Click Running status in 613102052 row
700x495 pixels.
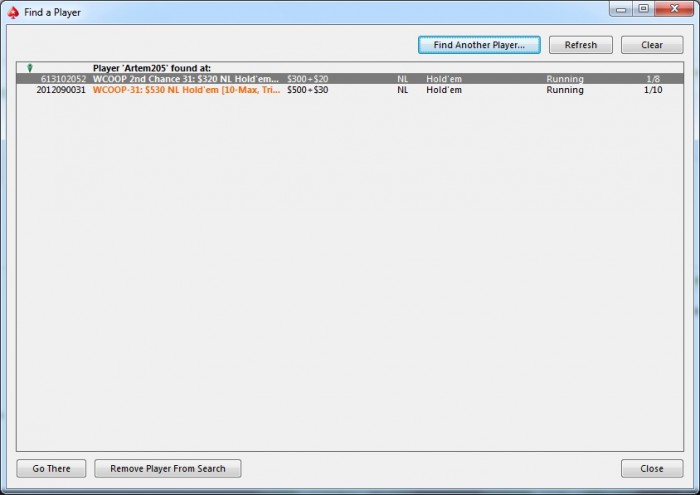(565, 79)
